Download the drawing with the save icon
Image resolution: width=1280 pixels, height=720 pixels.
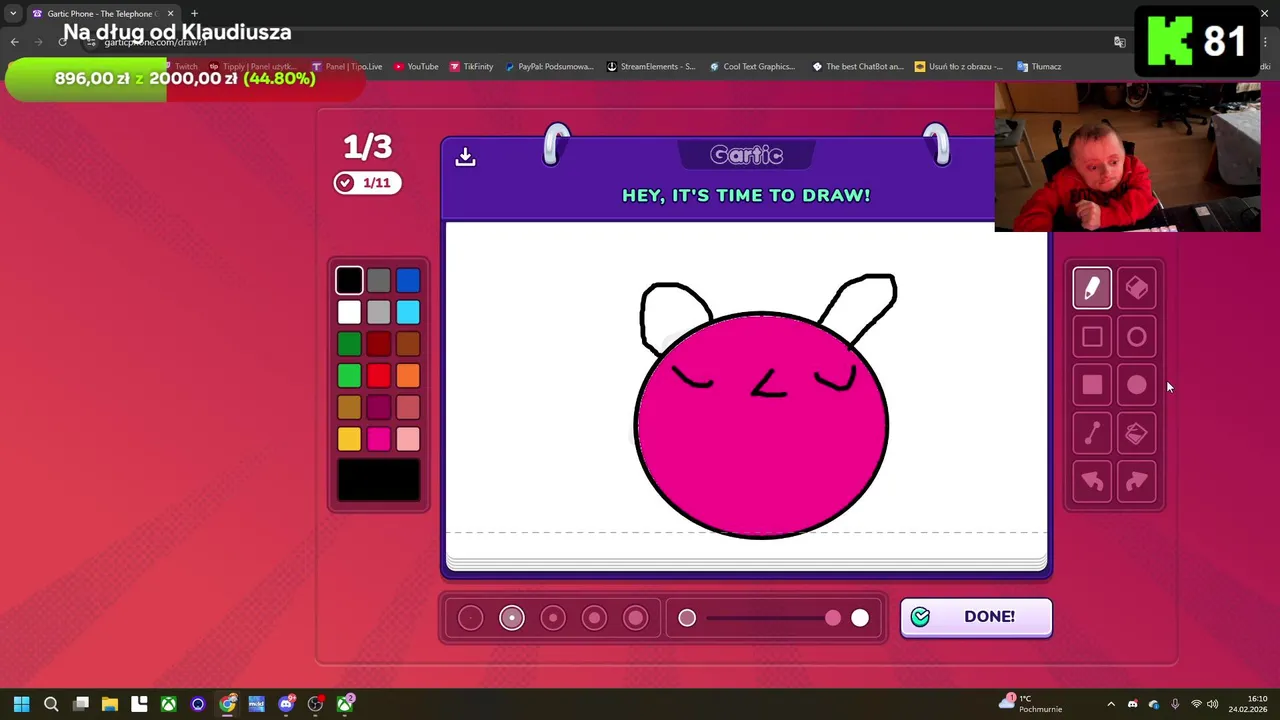click(x=465, y=157)
